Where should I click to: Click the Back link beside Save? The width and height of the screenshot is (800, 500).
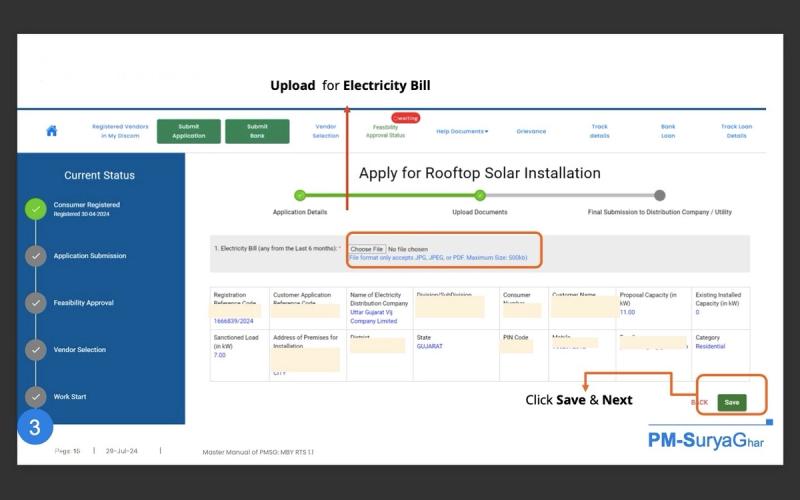[x=699, y=403]
